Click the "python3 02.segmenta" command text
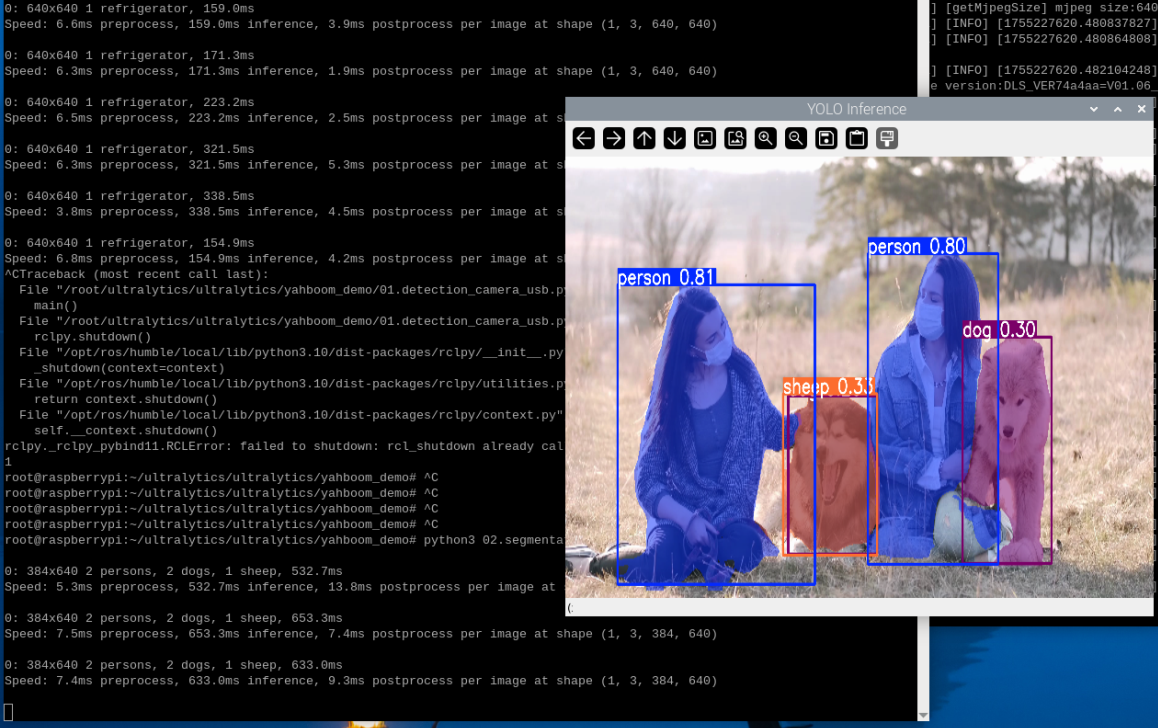Viewport: 1158px width, 728px height. (493, 540)
